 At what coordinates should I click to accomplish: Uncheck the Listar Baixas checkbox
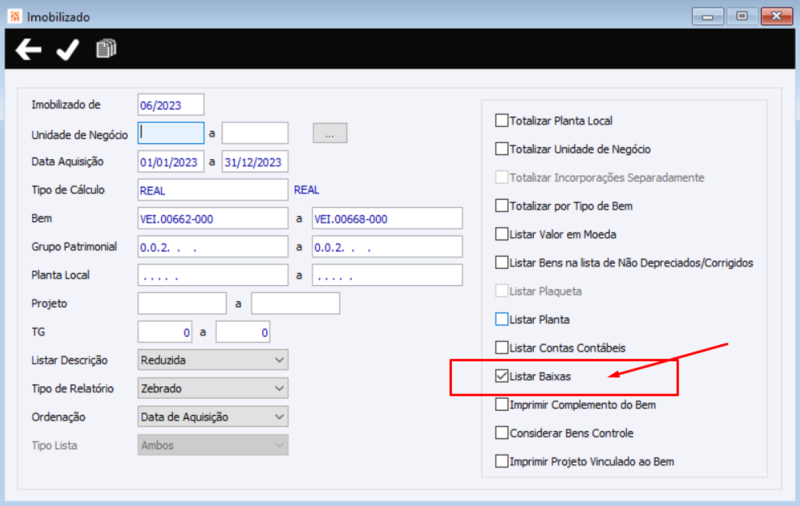click(x=502, y=376)
